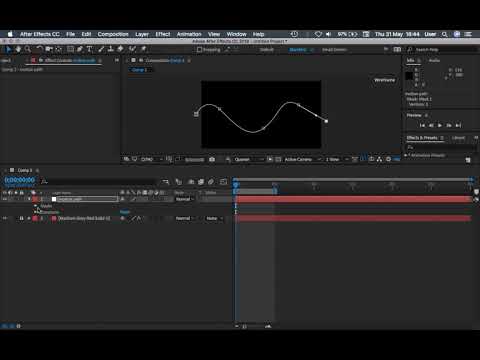
Task: Enable the Snapping checkbox
Action: tap(199, 50)
